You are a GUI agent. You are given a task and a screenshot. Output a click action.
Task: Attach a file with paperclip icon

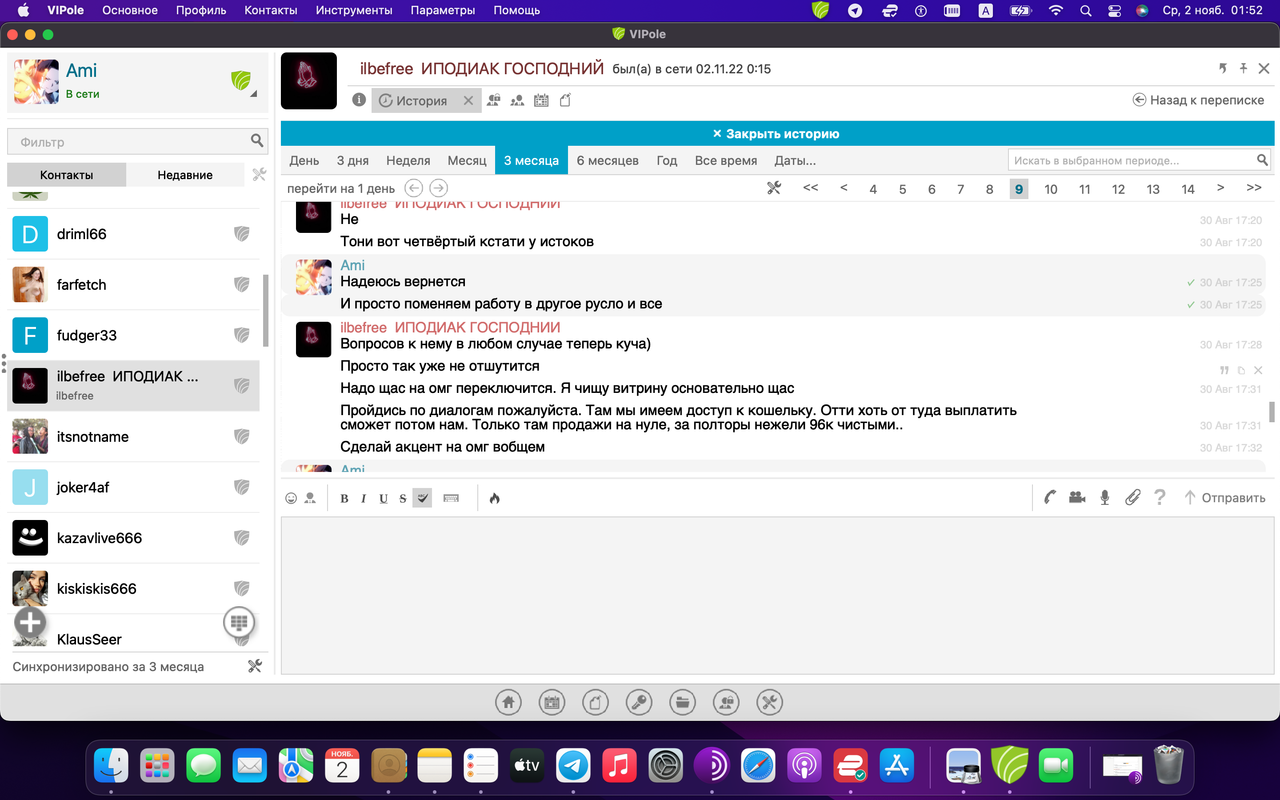tap(1132, 497)
